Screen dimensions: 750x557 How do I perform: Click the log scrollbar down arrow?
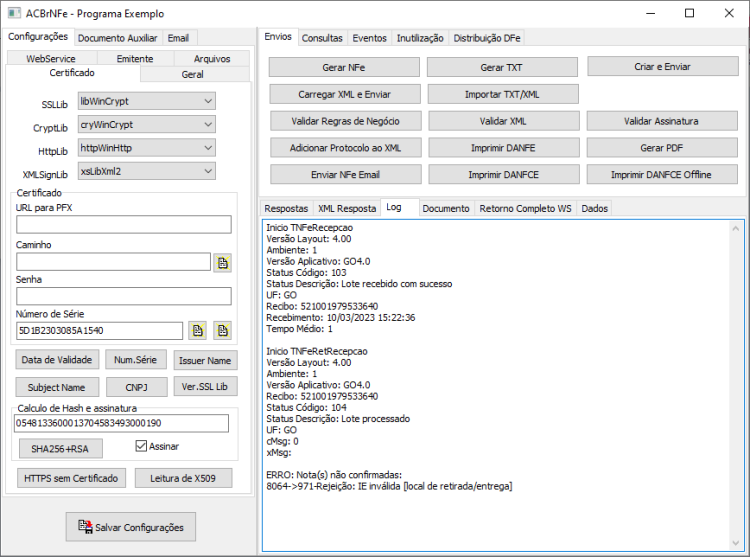coord(736,543)
